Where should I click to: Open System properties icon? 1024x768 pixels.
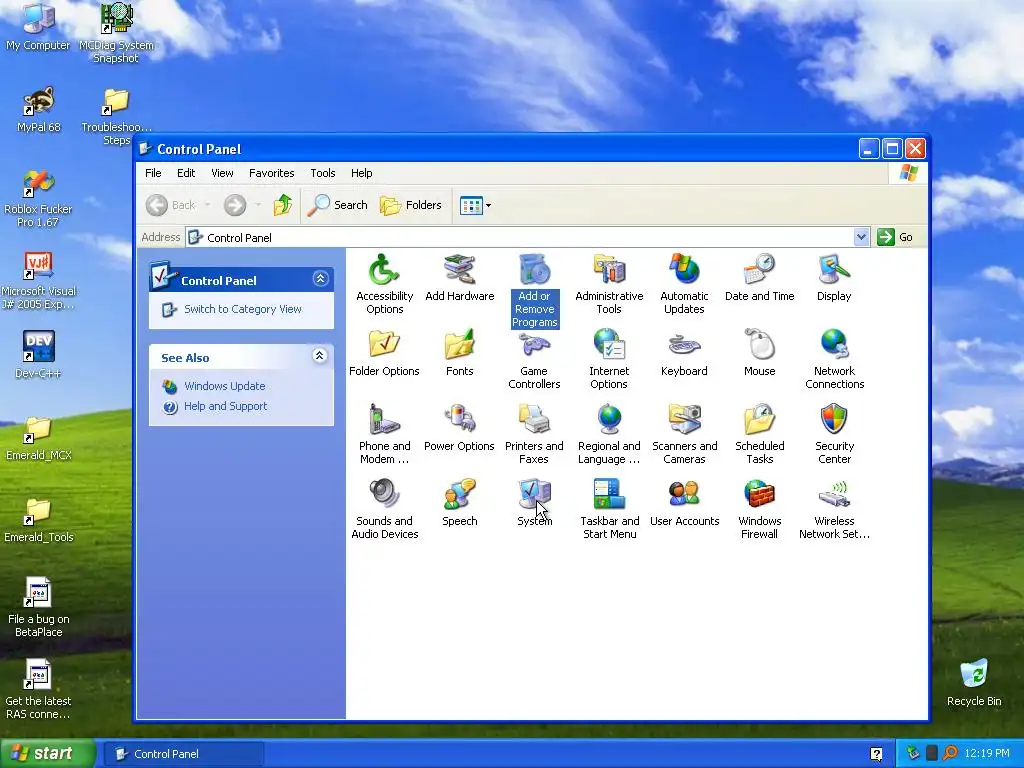point(534,504)
